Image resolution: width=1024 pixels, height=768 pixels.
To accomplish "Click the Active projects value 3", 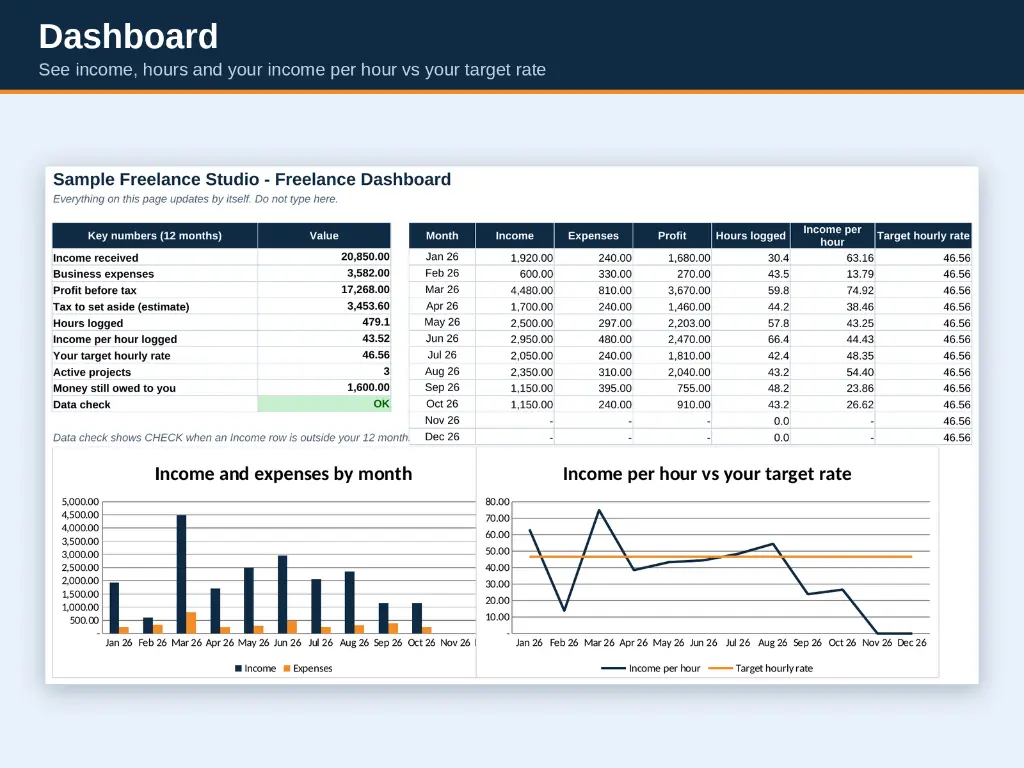I will tap(387, 372).
